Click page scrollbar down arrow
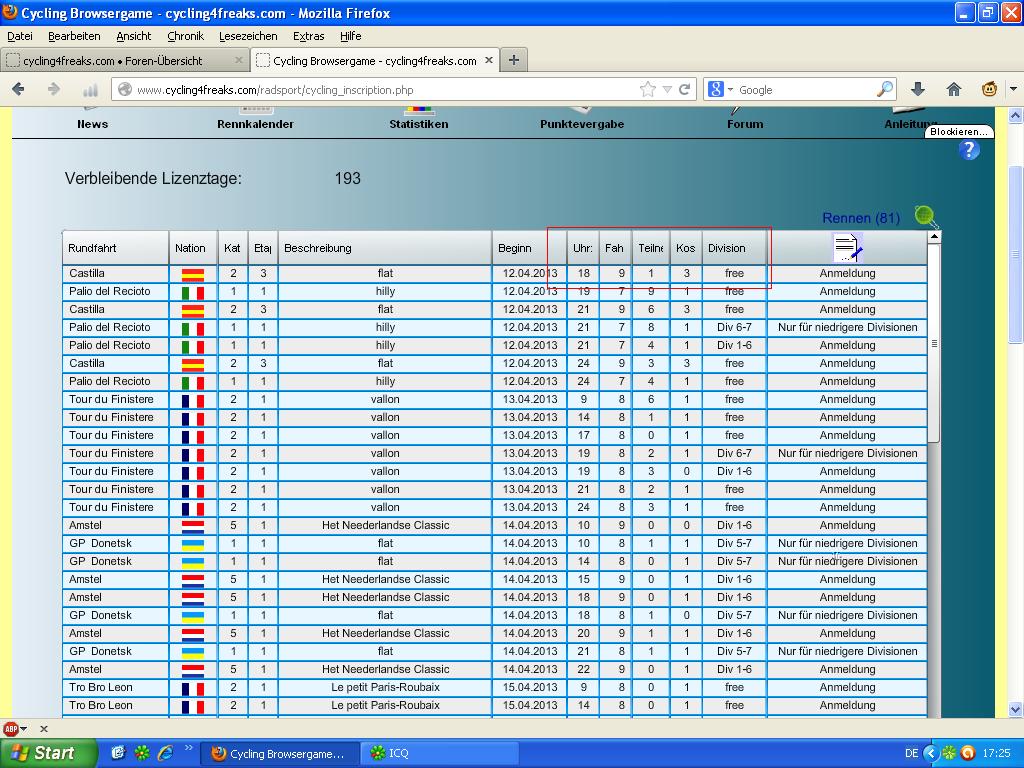 [x=1015, y=709]
